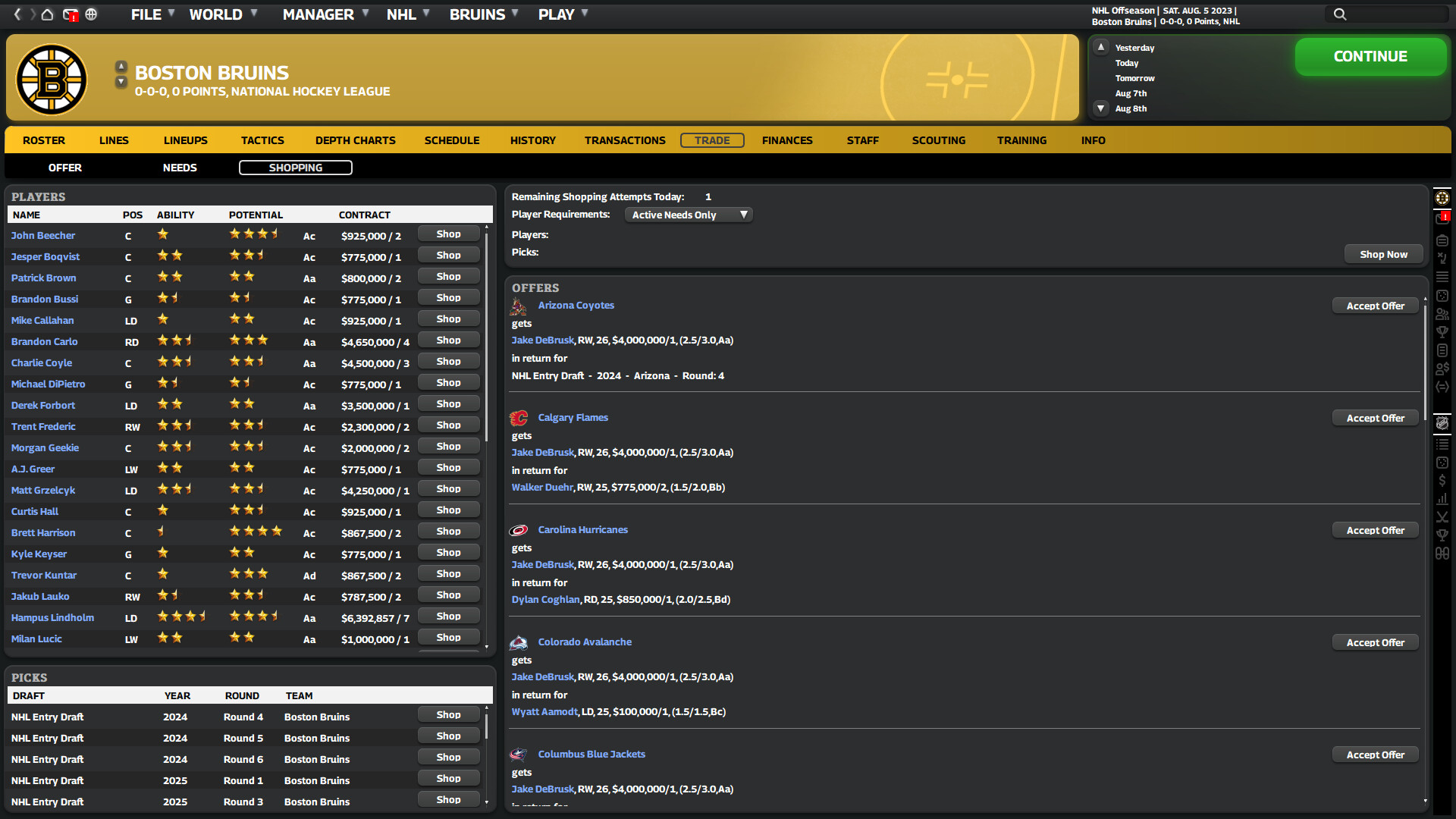Open Jake DeBrusk's player page
This screenshot has width=1456, height=819.
tap(542, 340)
